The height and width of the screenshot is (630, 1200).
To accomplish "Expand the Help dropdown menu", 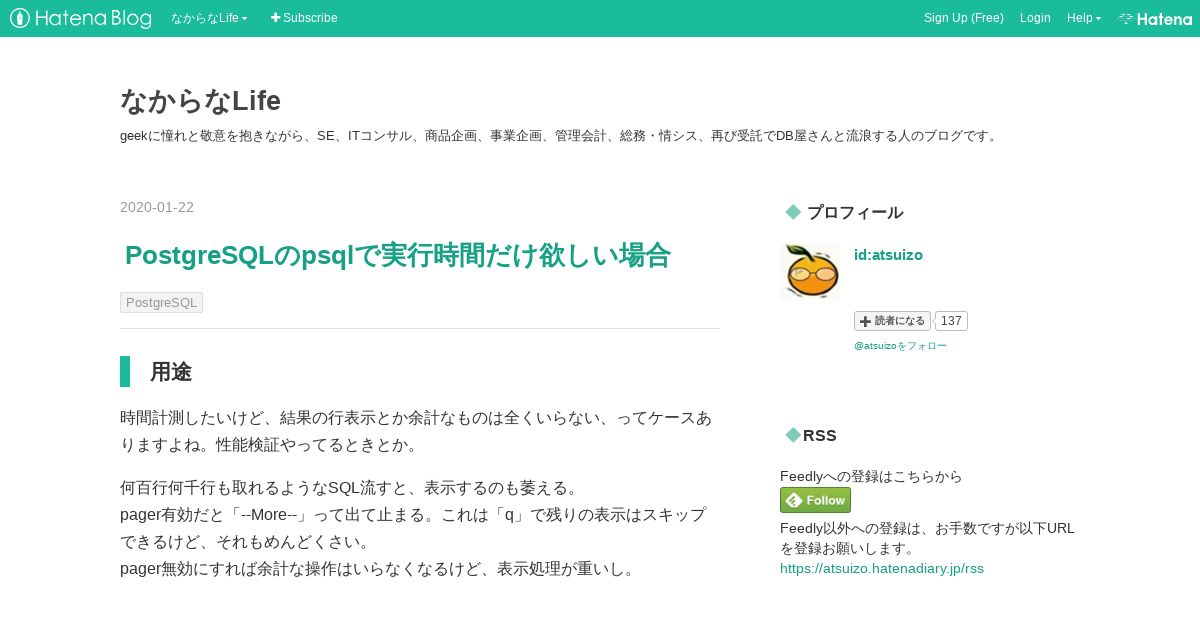I will 1084,18.
